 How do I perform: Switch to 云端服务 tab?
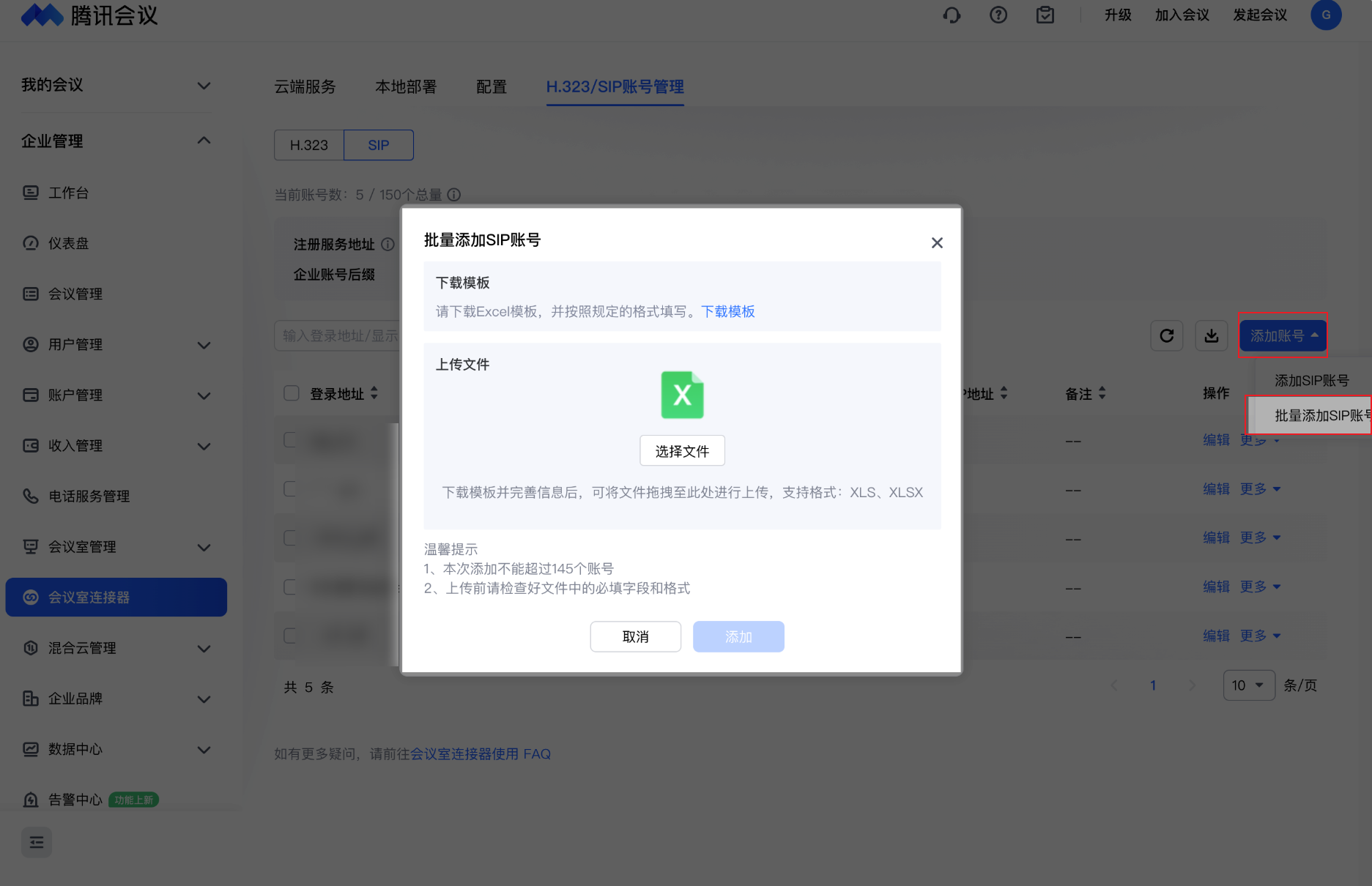pyautogui.click(x=305, y=86)
